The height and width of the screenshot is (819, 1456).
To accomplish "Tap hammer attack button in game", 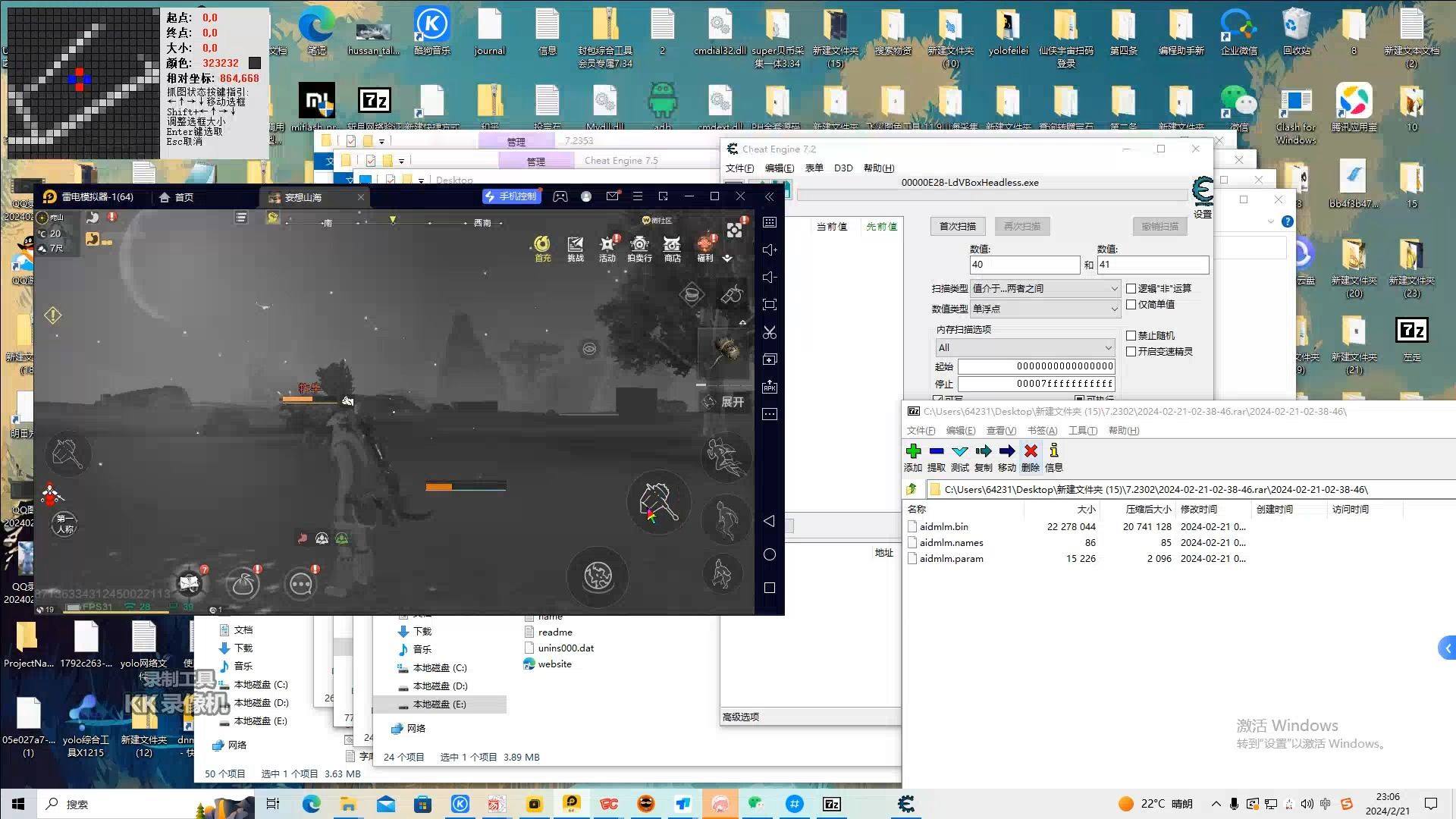I will coord(657,501).
